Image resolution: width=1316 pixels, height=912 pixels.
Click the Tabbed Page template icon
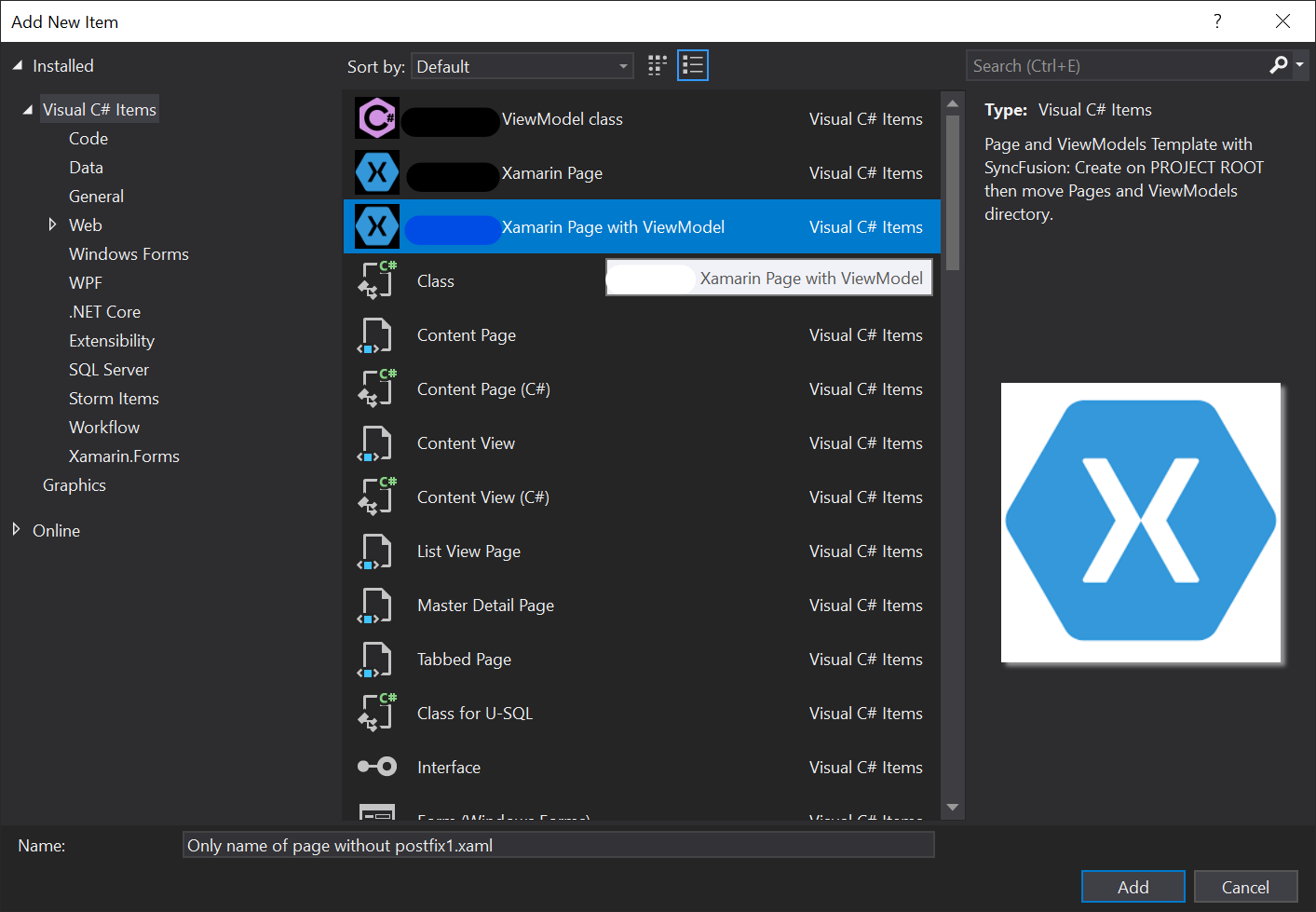coord(377,660)
